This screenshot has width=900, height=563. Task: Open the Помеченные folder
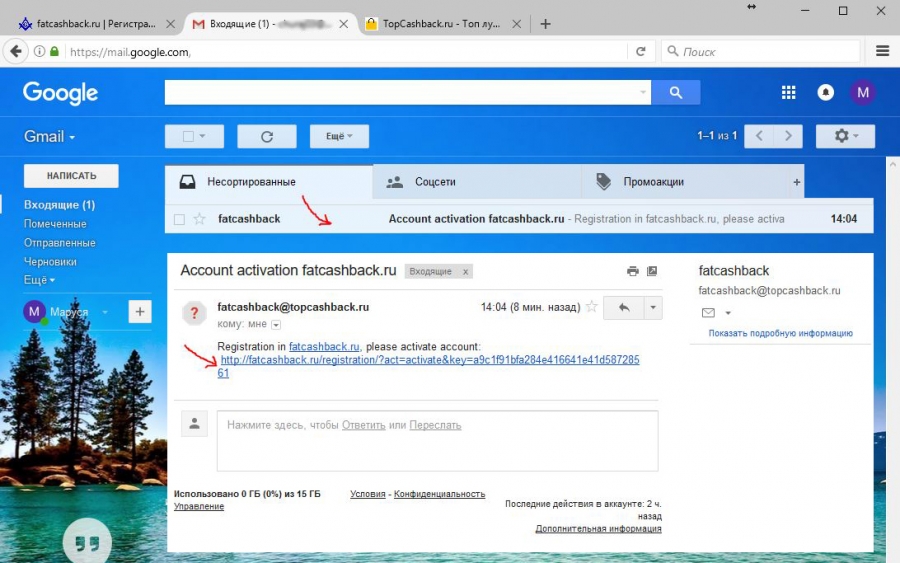(x=55, y=224)
